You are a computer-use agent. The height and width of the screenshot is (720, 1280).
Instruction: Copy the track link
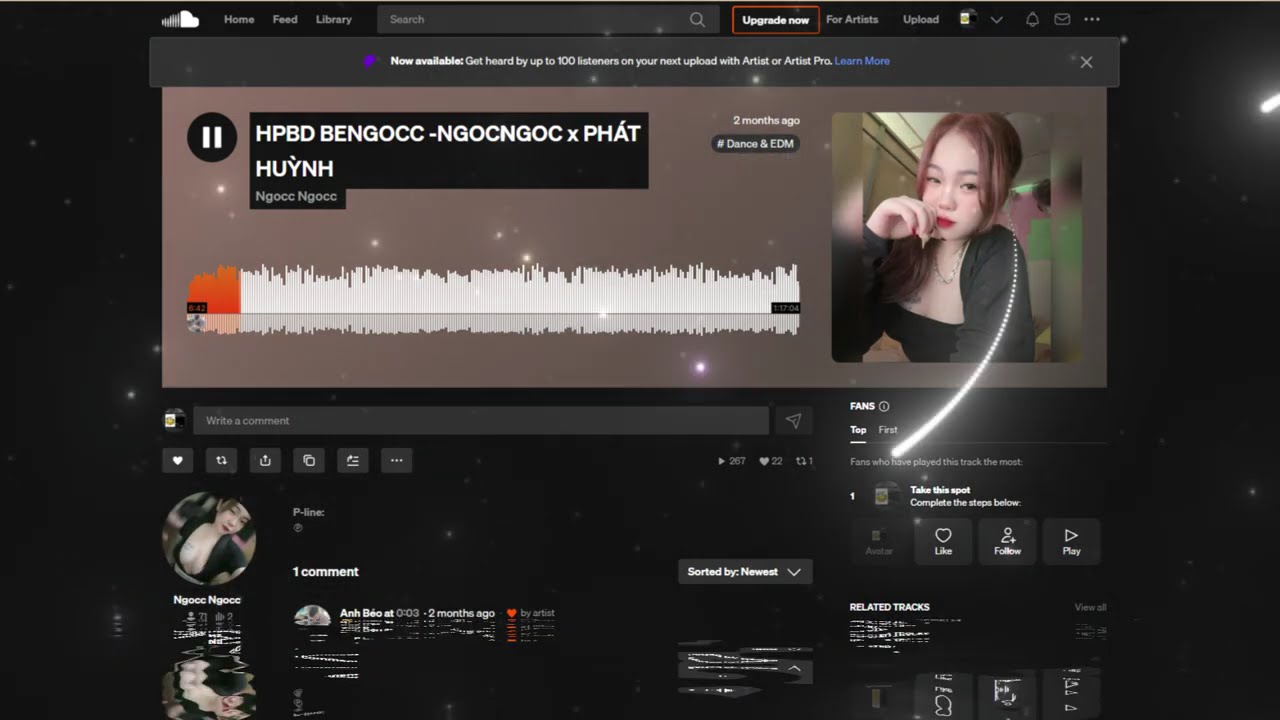[x=309, y=460]
